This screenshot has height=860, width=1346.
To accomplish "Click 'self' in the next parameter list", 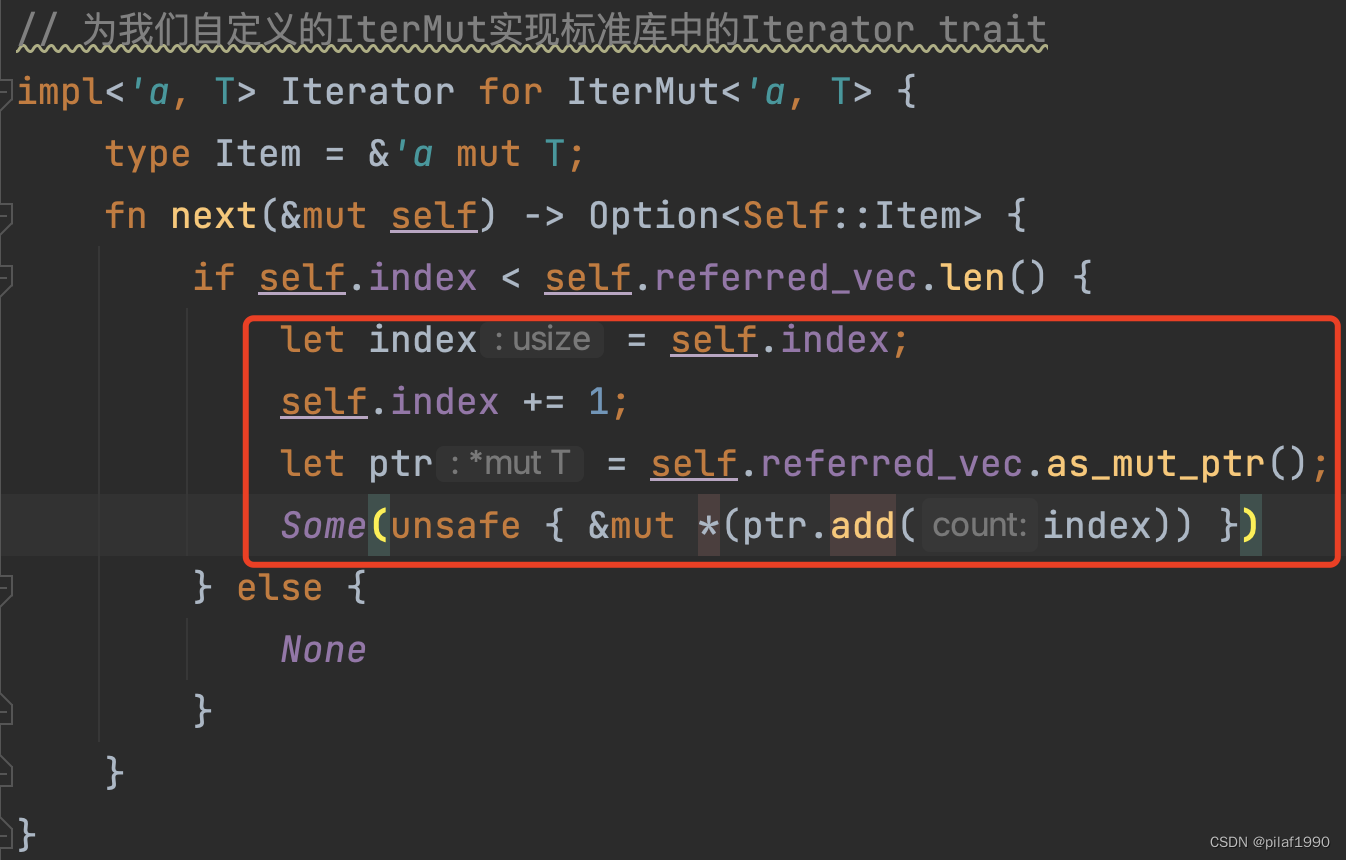I will pos(434,216).
